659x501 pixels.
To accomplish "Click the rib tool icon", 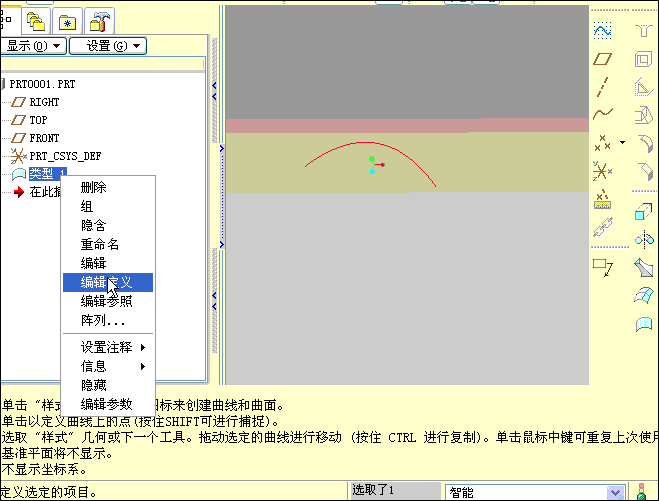I will (x=643, y=87).
